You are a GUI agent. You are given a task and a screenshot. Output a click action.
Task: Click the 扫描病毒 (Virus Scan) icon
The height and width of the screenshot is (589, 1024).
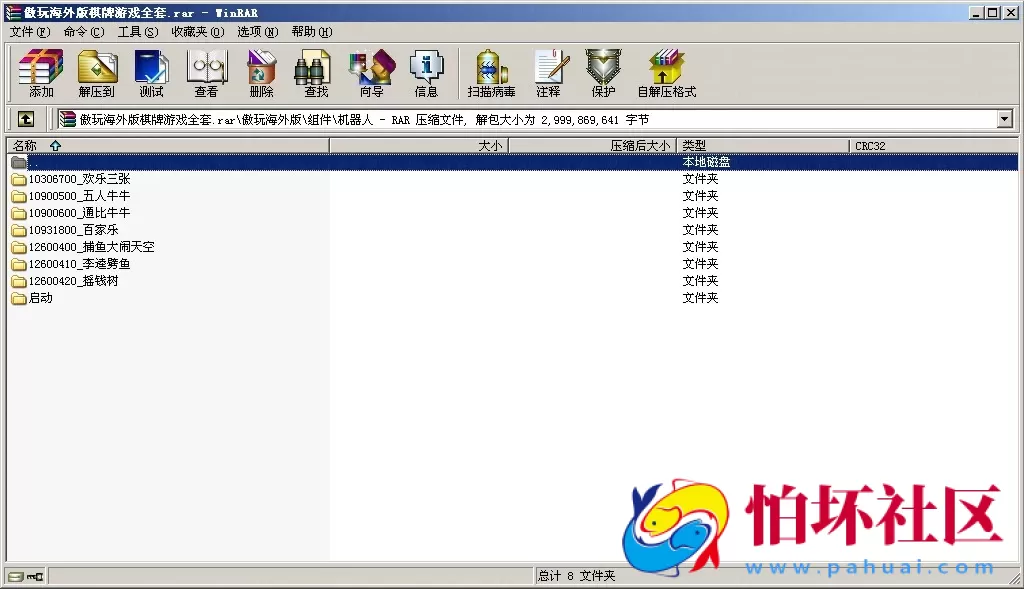tap(489, 72)
